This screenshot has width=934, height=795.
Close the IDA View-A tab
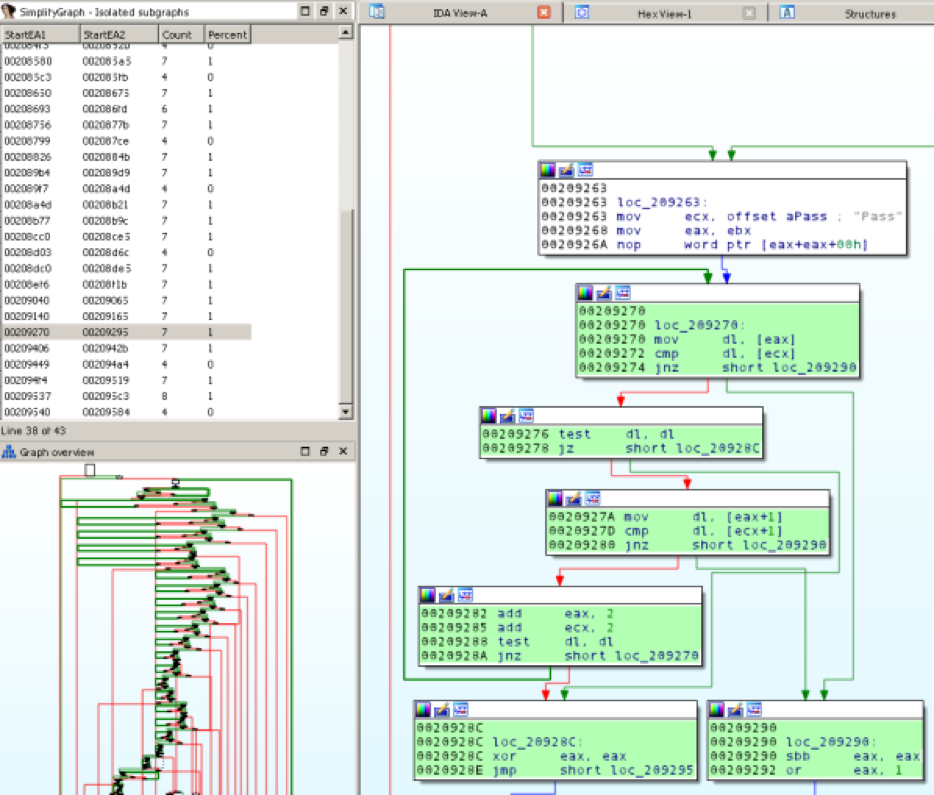(x=544, y=13)
